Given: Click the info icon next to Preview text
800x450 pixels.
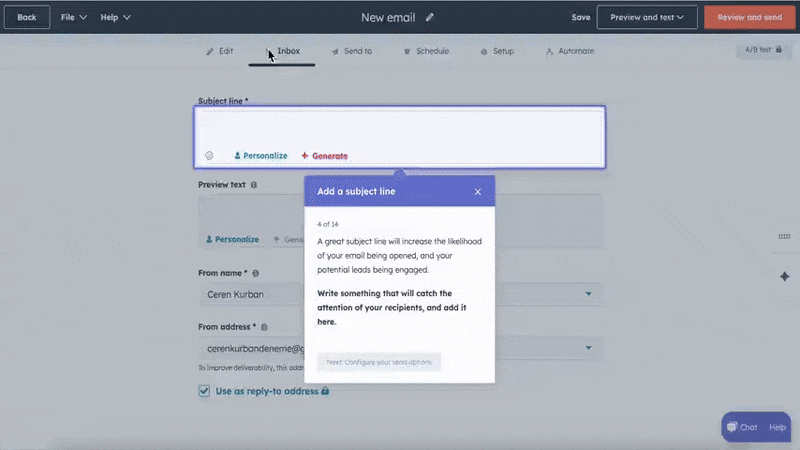Looking at the screenshot, I should coord(254,185).
